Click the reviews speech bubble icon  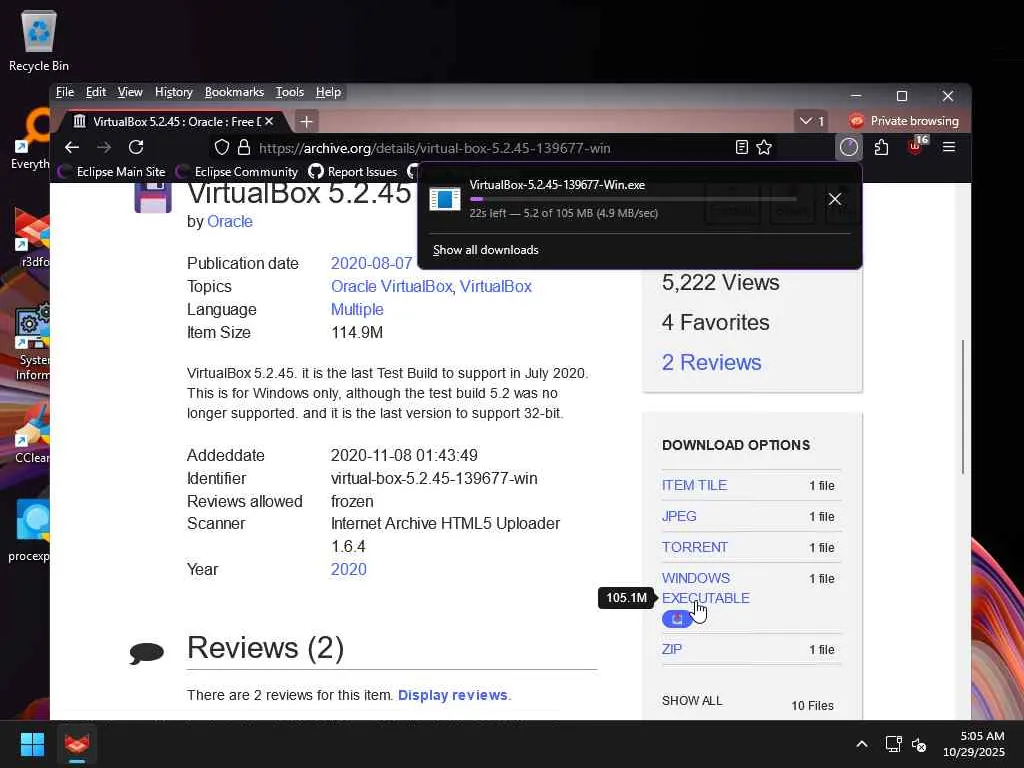(147, 652)
